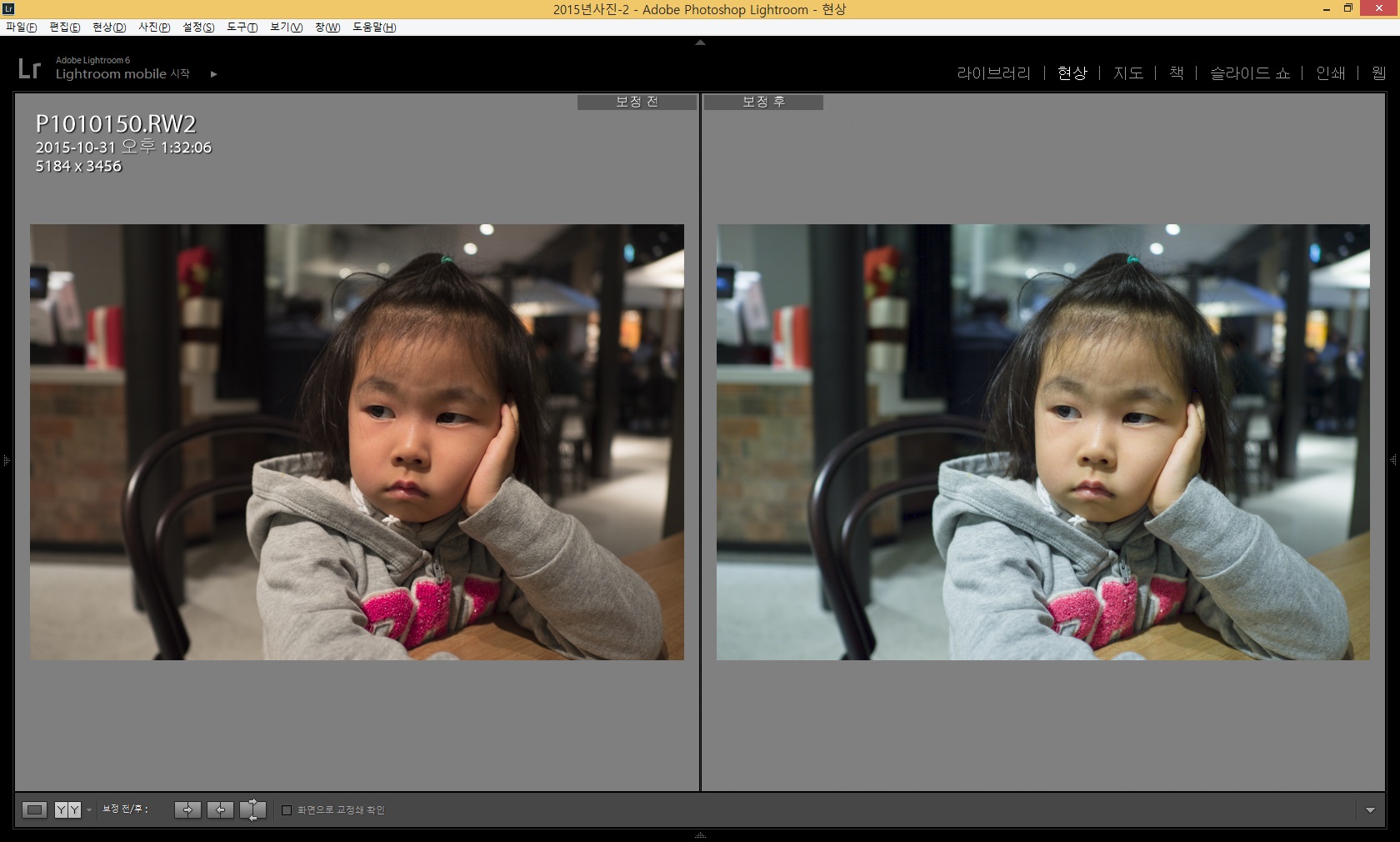
Task: Expand the top panel with the arrow
Action: [700, 42]
